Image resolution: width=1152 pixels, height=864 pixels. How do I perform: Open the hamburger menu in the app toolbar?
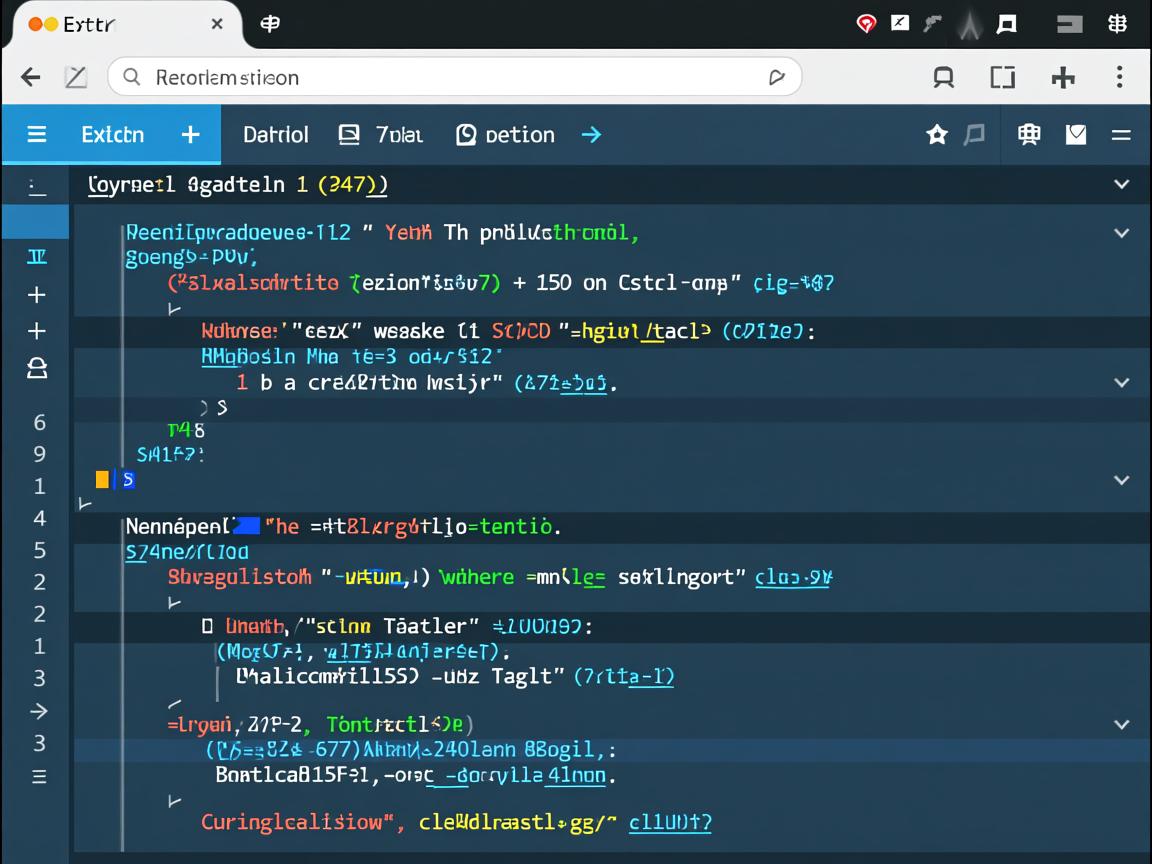pos(37,135)
